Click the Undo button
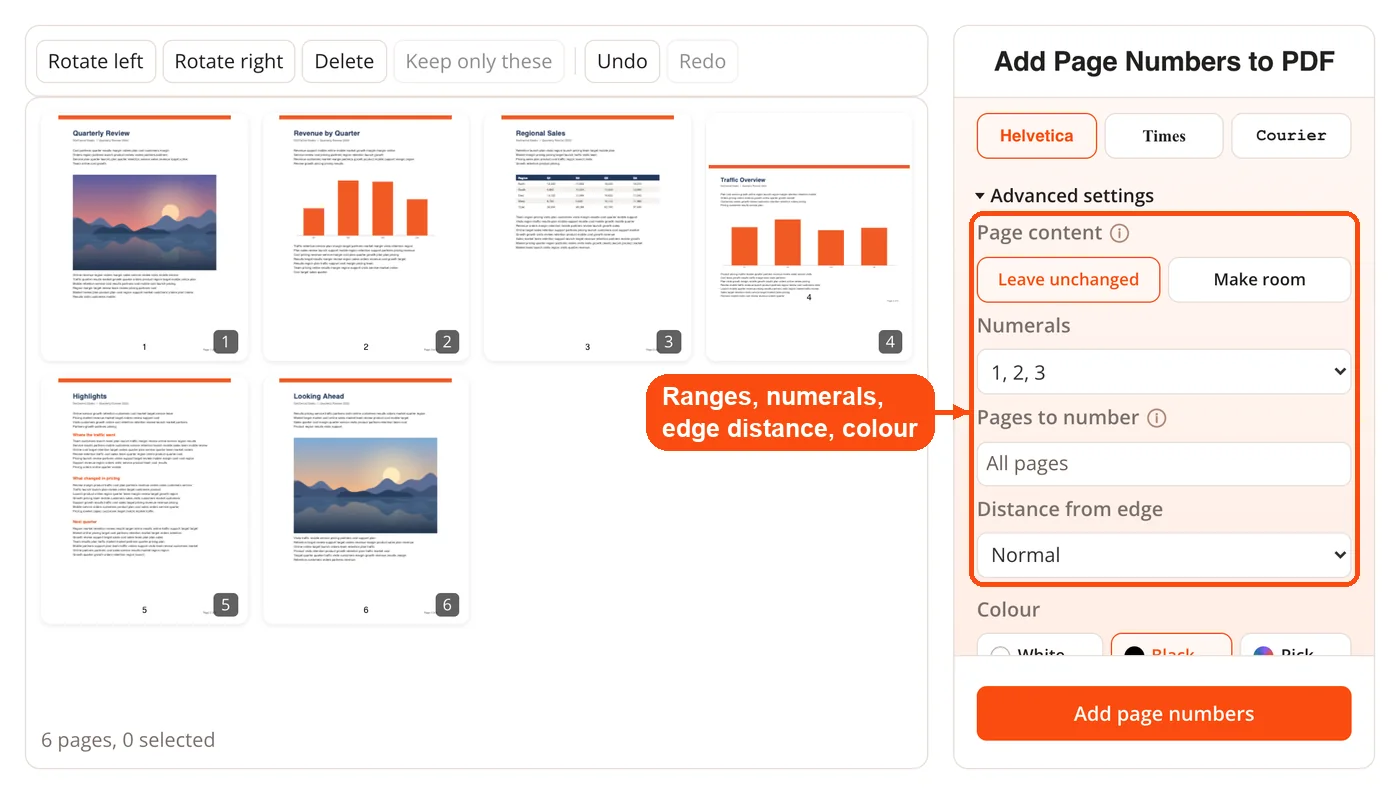The image size is (1400, 794). [622, 61]
